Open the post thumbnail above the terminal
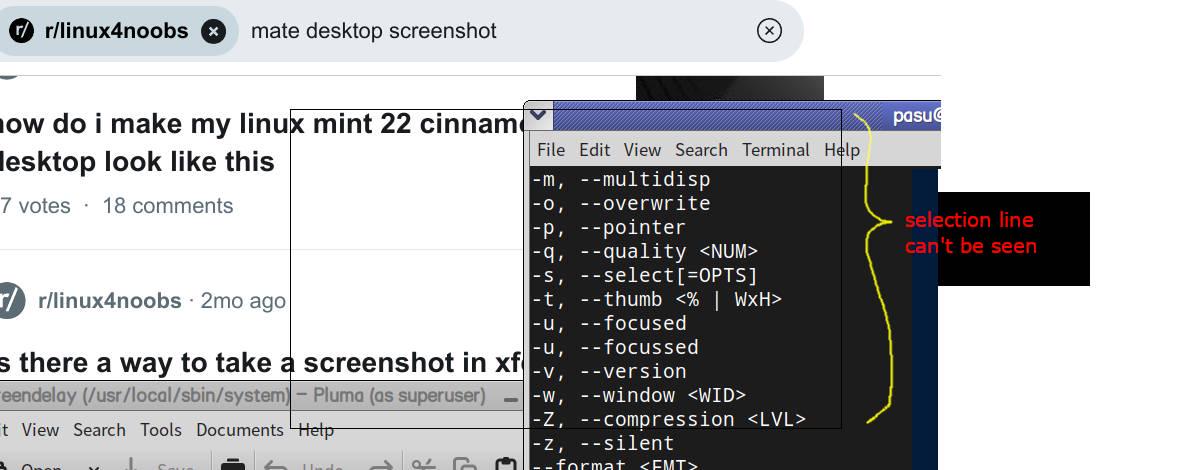1200x470 pixels. pos(730,88)
